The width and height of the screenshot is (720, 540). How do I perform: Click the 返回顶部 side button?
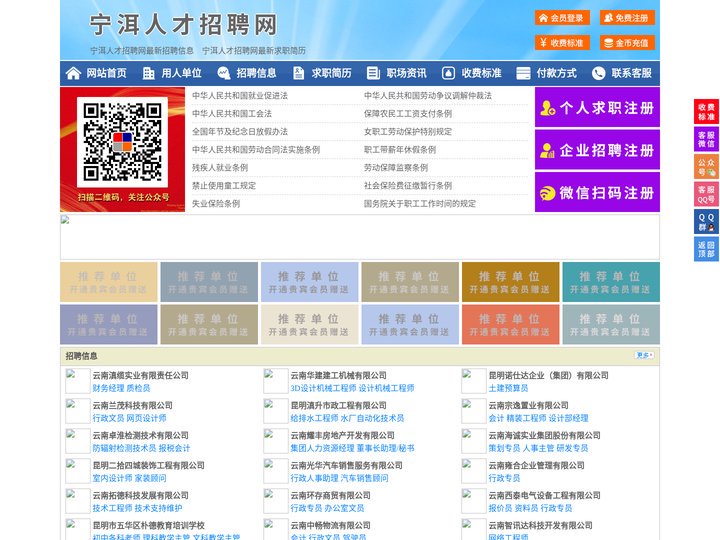click(x=706, y=249)
